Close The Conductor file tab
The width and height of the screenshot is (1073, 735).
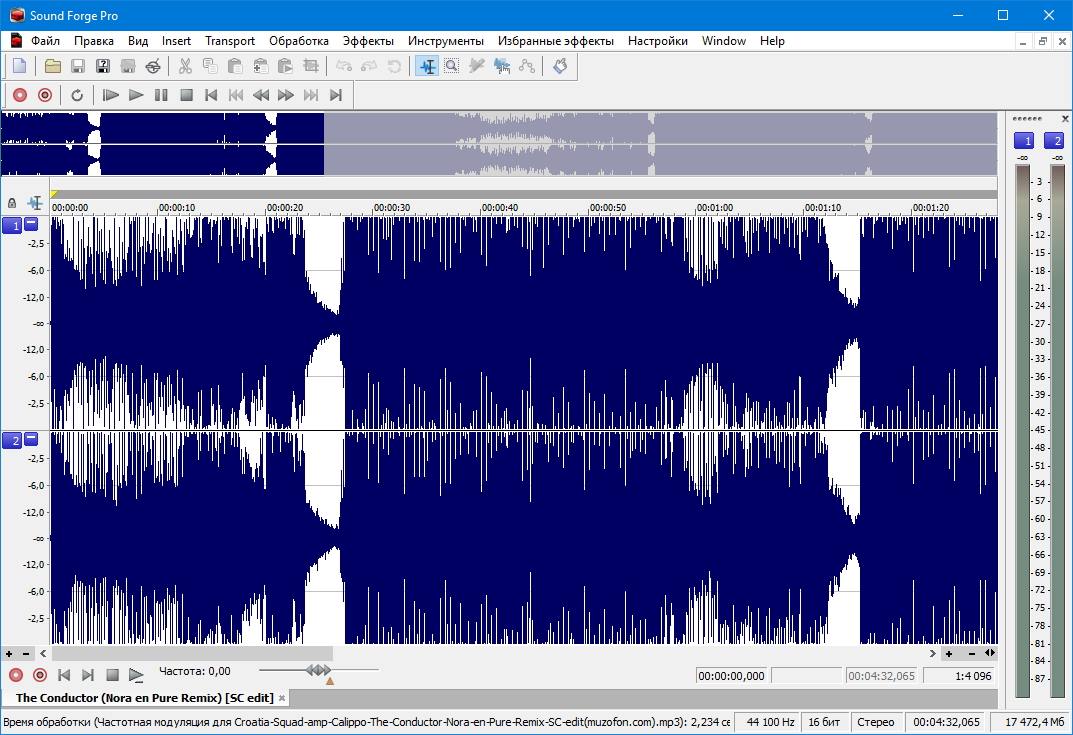click(282, 698)
